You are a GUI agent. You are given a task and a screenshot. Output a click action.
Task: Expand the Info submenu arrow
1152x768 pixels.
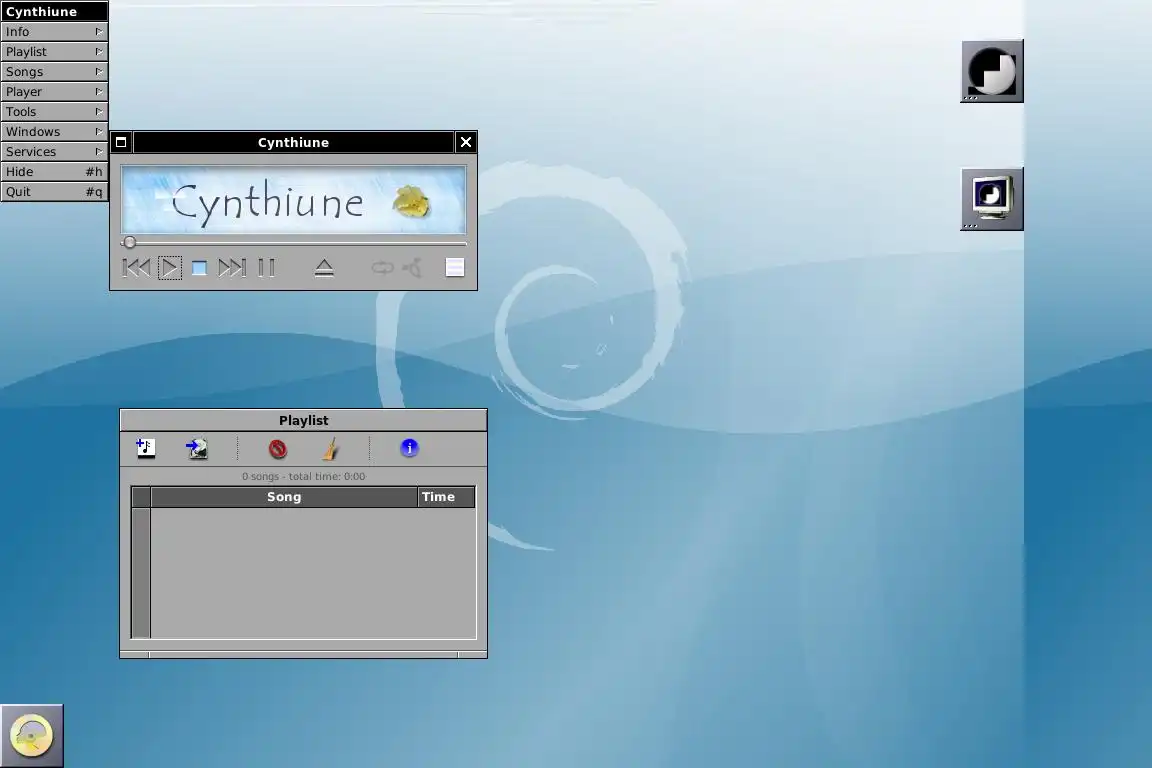(98, 32)
